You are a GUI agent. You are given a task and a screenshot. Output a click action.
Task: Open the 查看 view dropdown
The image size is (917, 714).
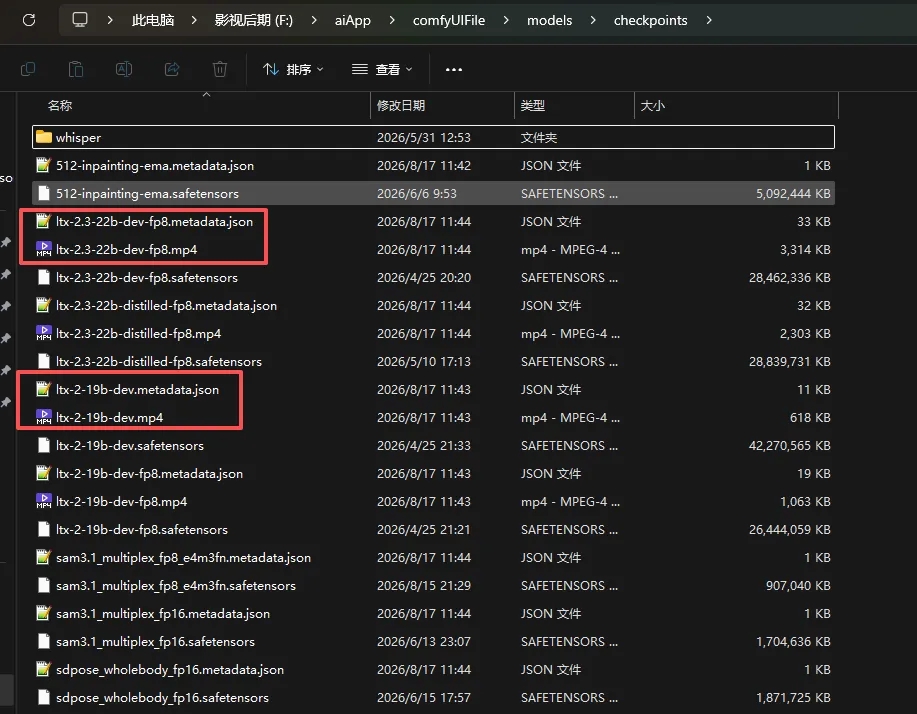coord(382,70)
